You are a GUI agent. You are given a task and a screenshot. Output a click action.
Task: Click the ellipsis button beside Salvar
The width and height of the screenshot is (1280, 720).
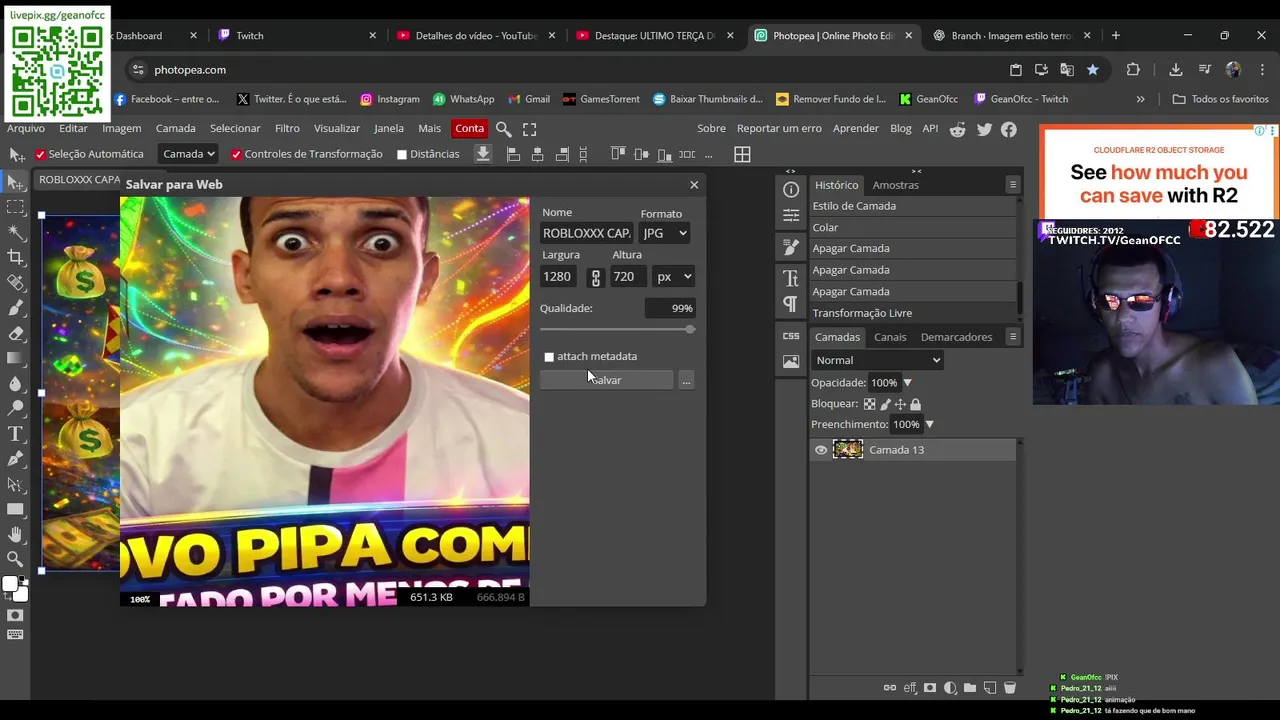686,380
